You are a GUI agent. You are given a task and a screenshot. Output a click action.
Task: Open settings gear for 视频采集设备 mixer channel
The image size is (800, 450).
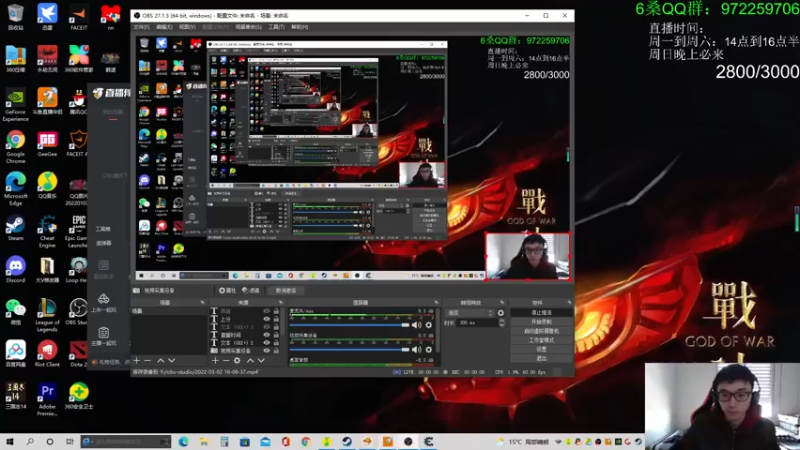429,349
